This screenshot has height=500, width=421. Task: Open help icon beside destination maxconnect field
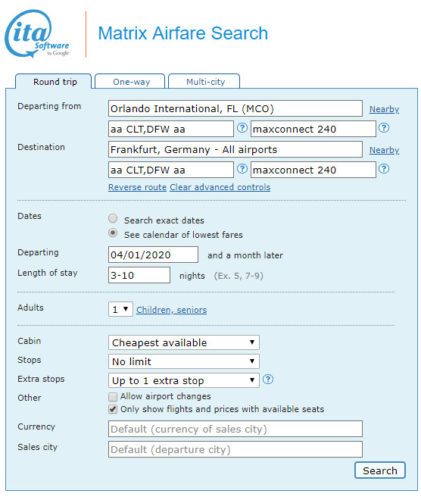[x=384, y=169]
